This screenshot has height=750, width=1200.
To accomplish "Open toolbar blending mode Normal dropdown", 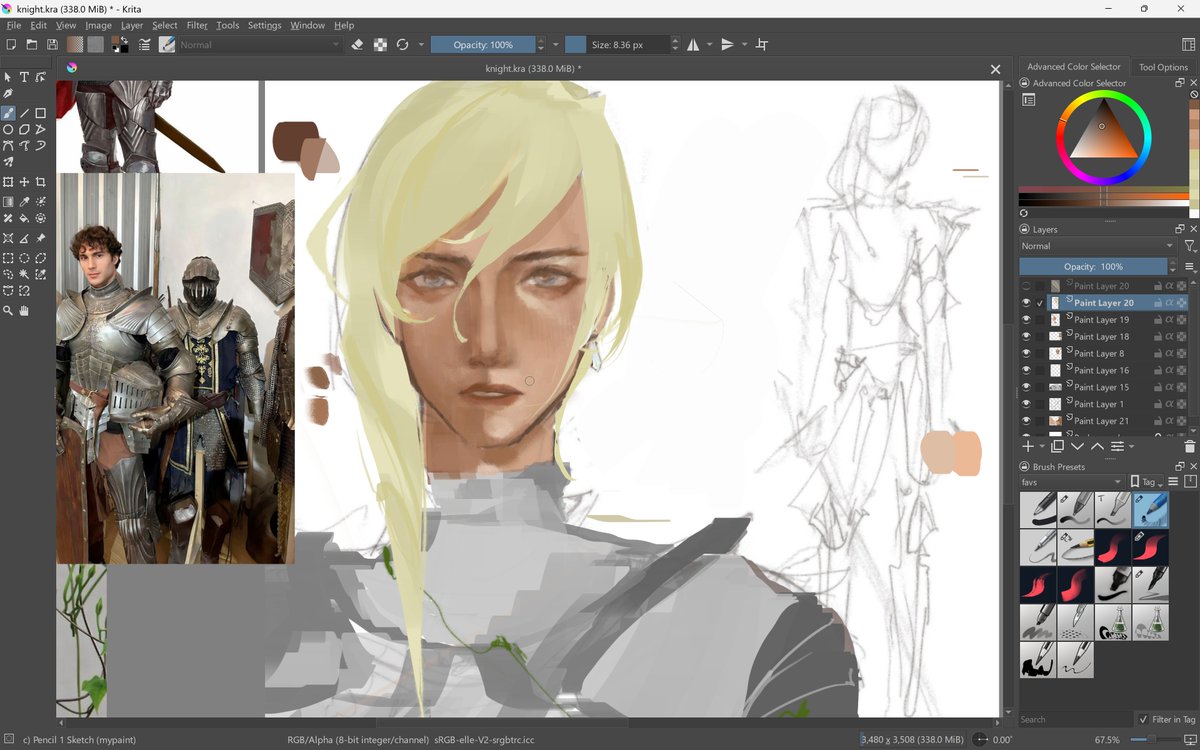I will click(x=260, y=44).
